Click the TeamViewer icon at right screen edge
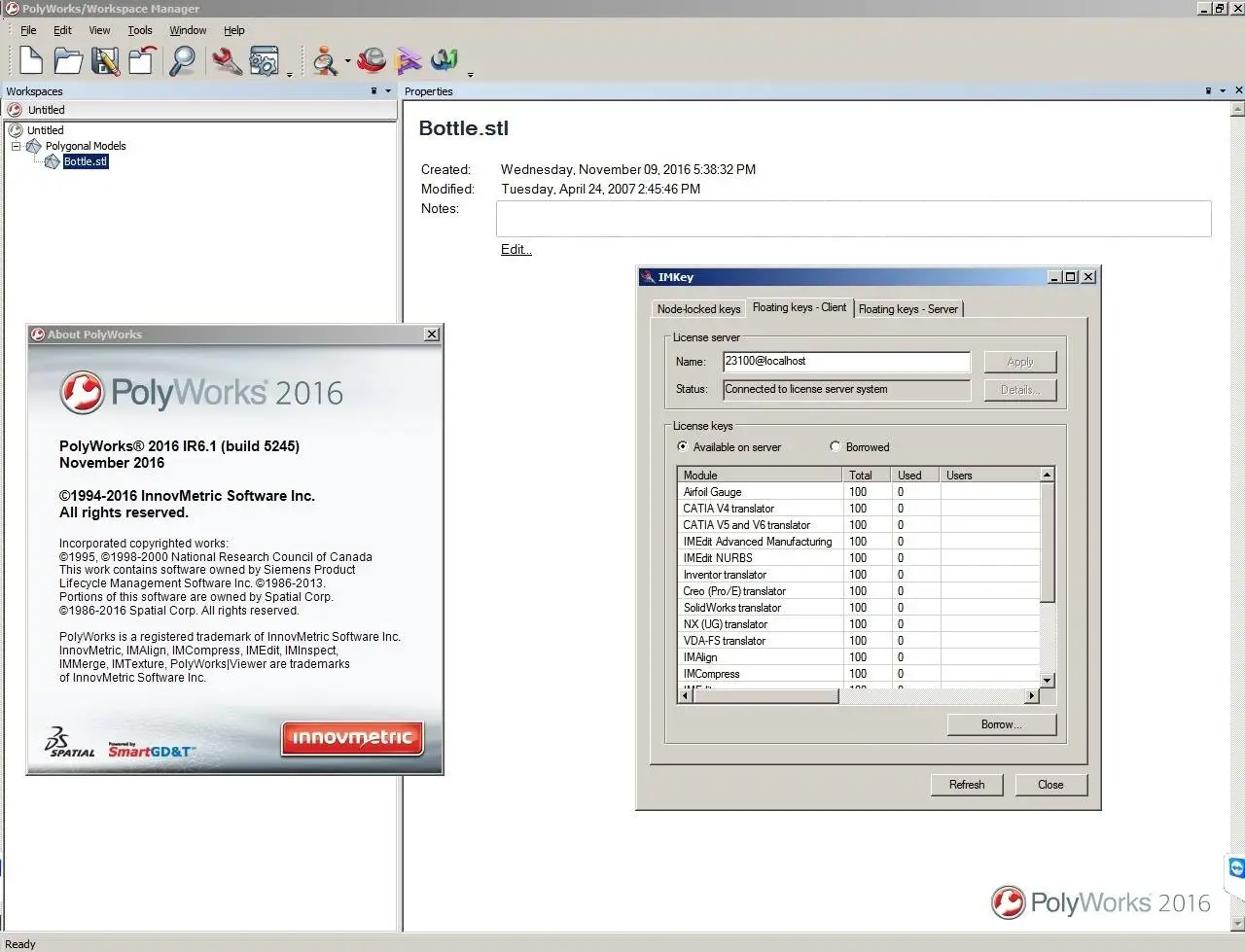Viewport: 1245px width, 952px height. tap(1236, 867)
